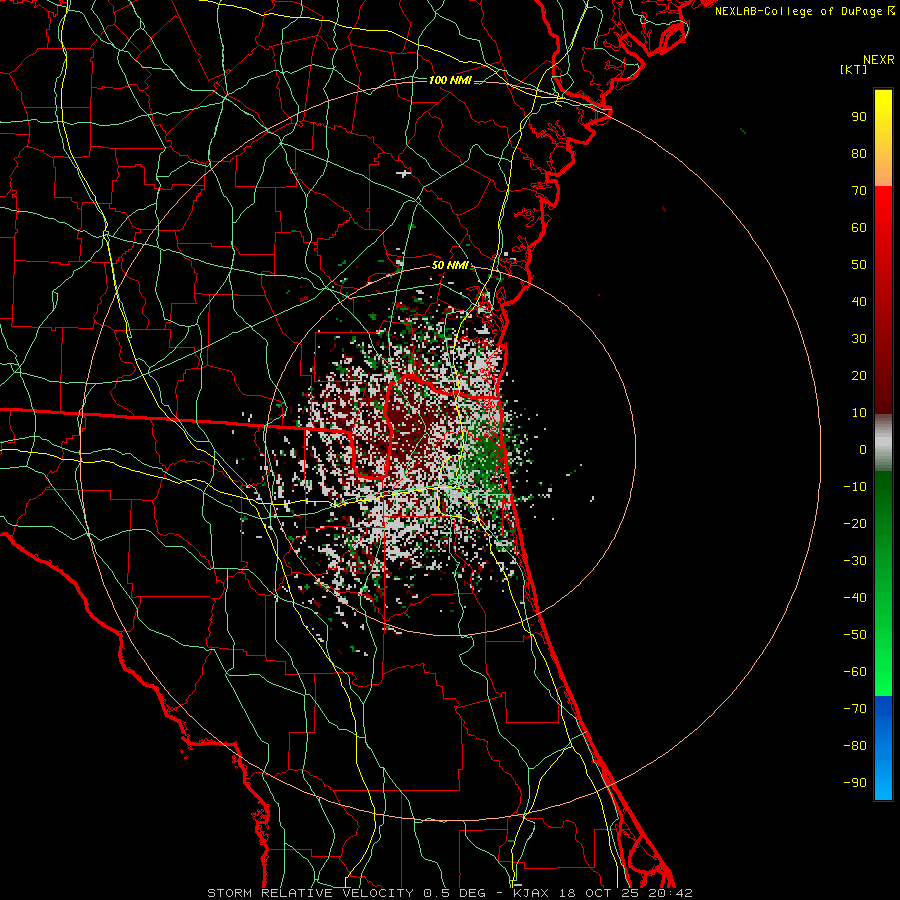The height and width of the screenshot is (900, 900).
Task: Click the 60 value on the velocity legend
Action: point(859,228)
